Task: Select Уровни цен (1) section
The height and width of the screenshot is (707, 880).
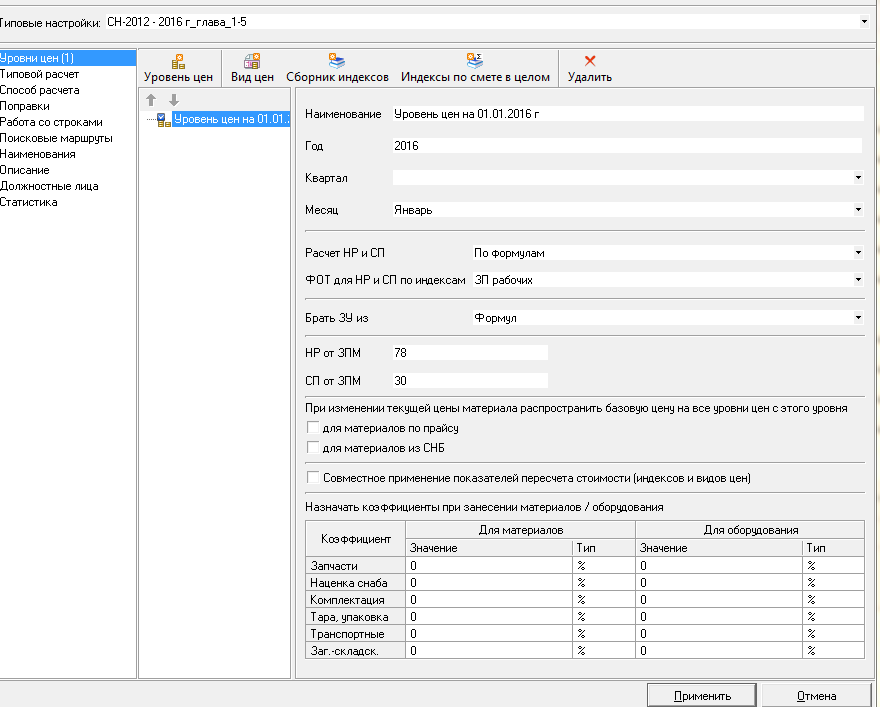Action: pyautogui.click(x=68, y=58)
